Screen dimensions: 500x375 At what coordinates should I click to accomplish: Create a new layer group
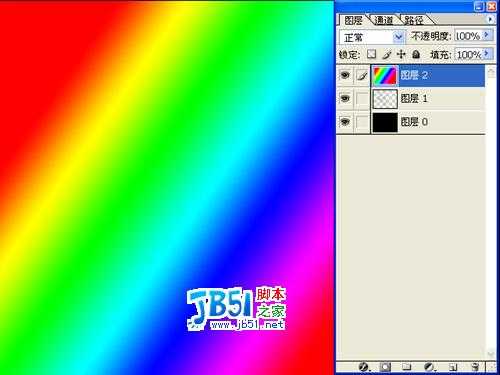point(406,367)
